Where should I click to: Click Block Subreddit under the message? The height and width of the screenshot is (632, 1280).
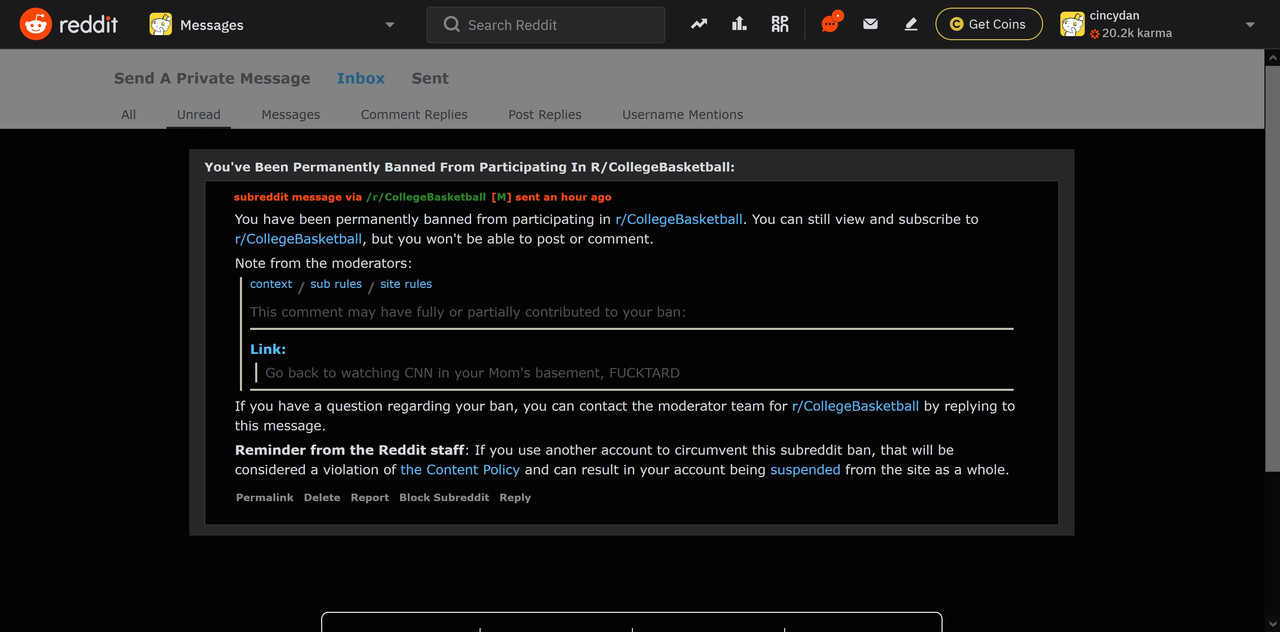click(444, 497)
